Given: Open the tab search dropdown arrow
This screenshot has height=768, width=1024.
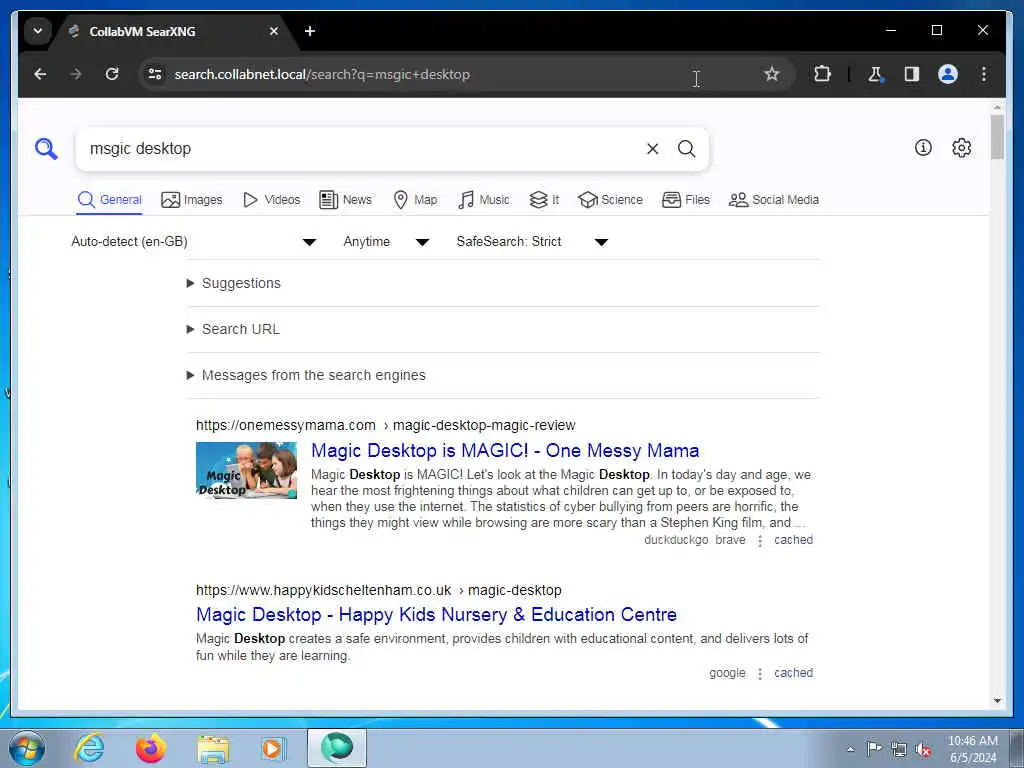Looking at the screenshot, I should [38, 31].
